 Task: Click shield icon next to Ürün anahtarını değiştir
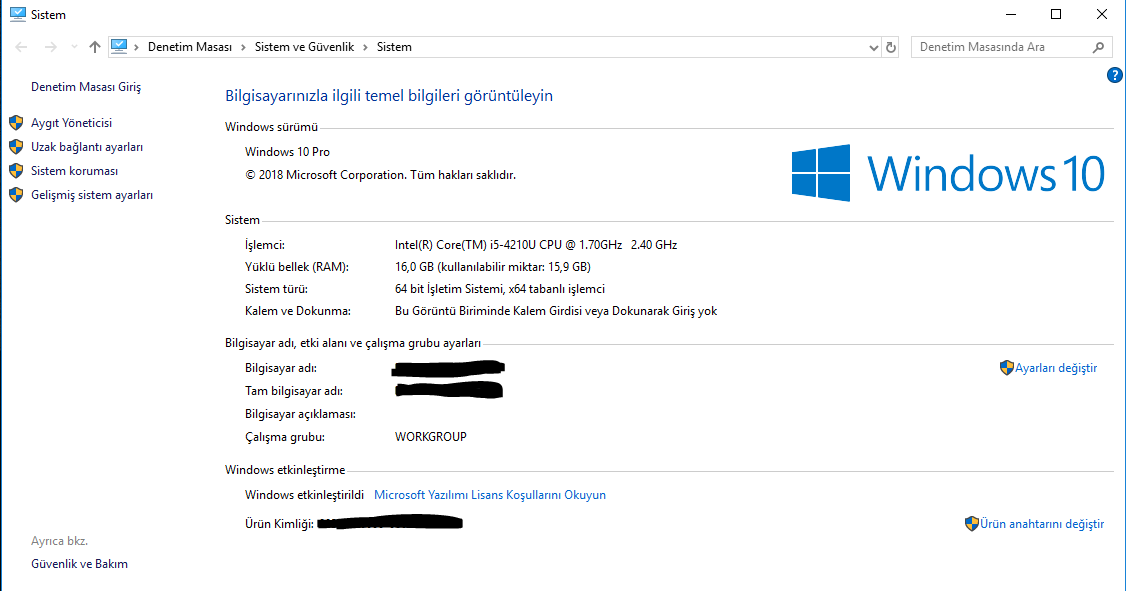(972, 523)
